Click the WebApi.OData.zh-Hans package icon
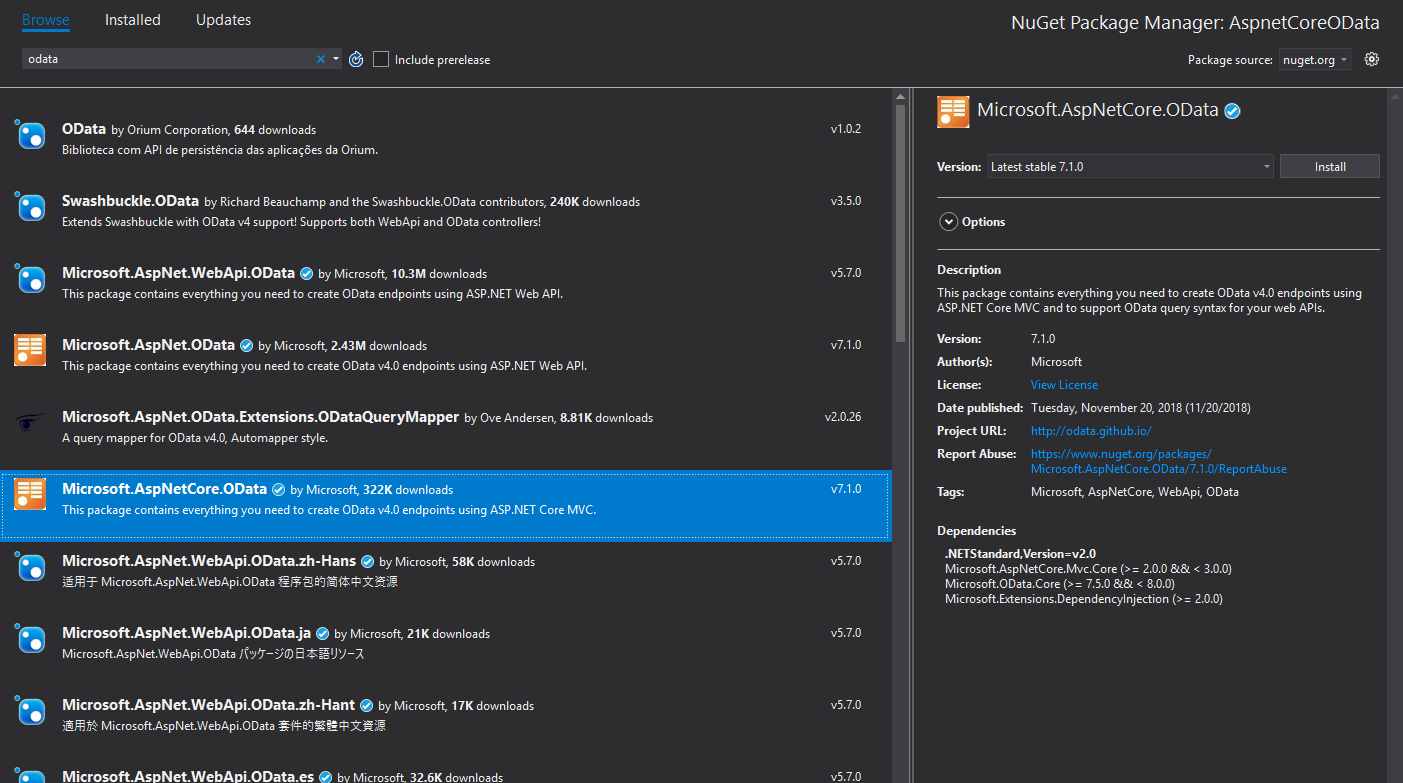 [30, 567]
